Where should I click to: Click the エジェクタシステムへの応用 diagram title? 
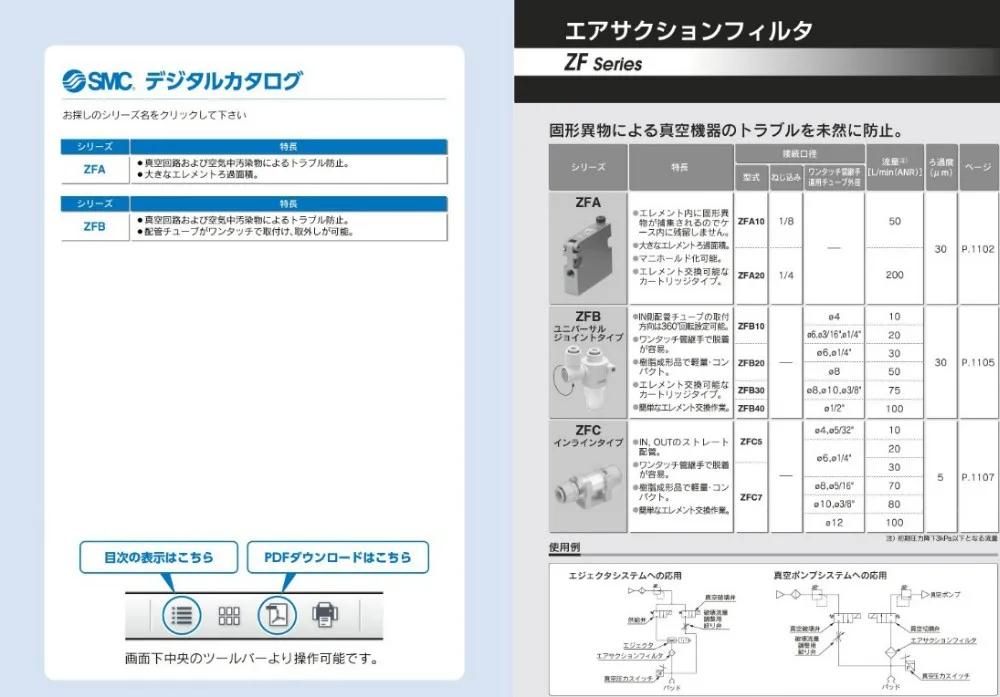point(625,575)
